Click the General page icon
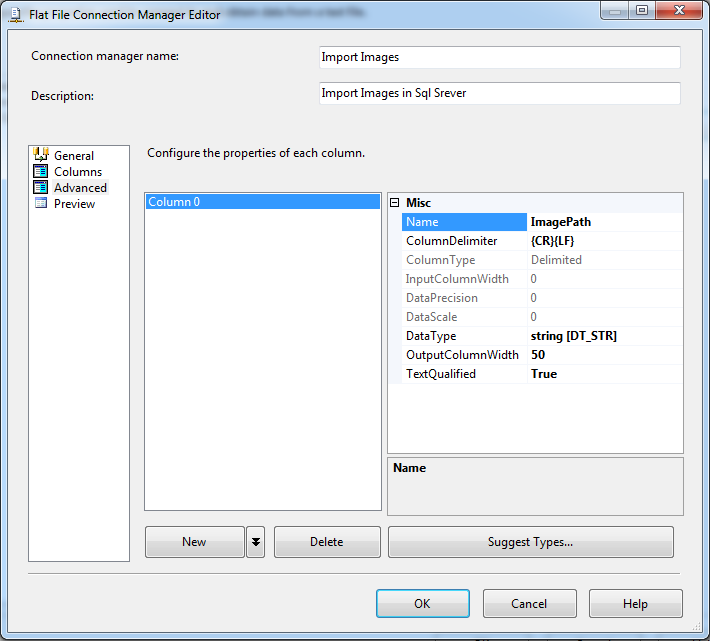710x641 pixels. [41, 154]
